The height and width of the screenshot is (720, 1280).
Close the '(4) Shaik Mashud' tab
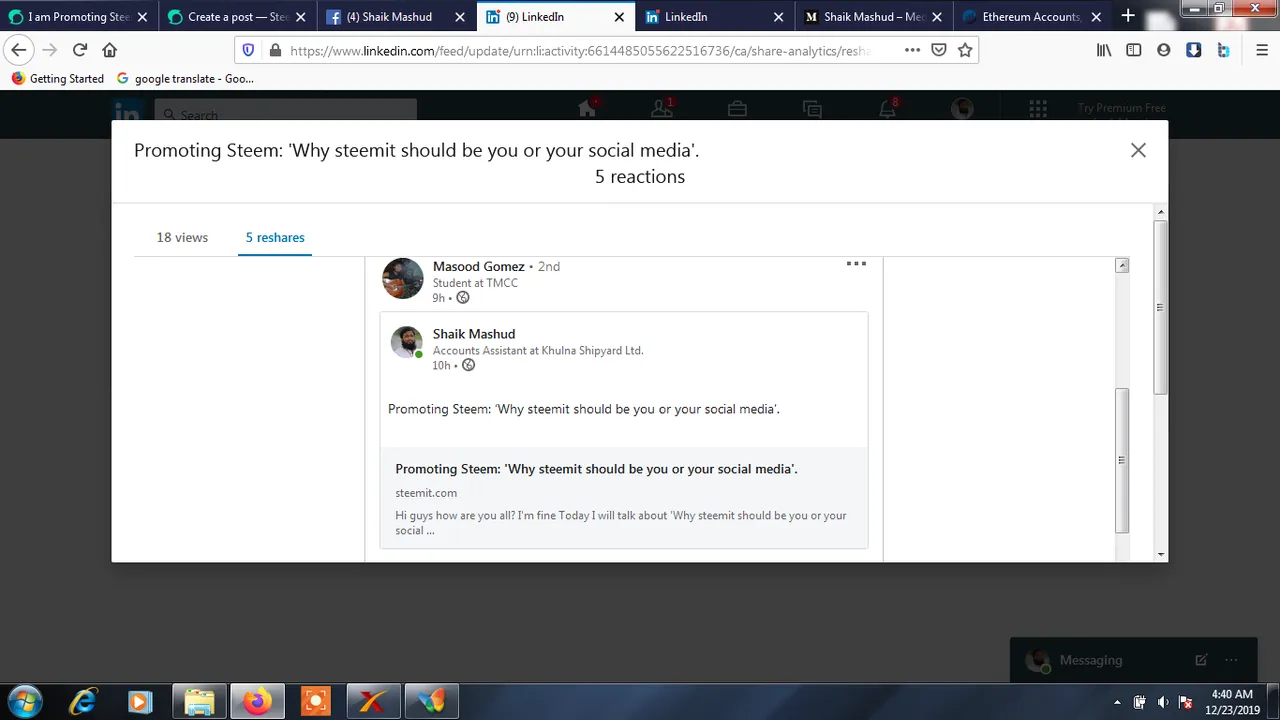[x=460, y=17]
